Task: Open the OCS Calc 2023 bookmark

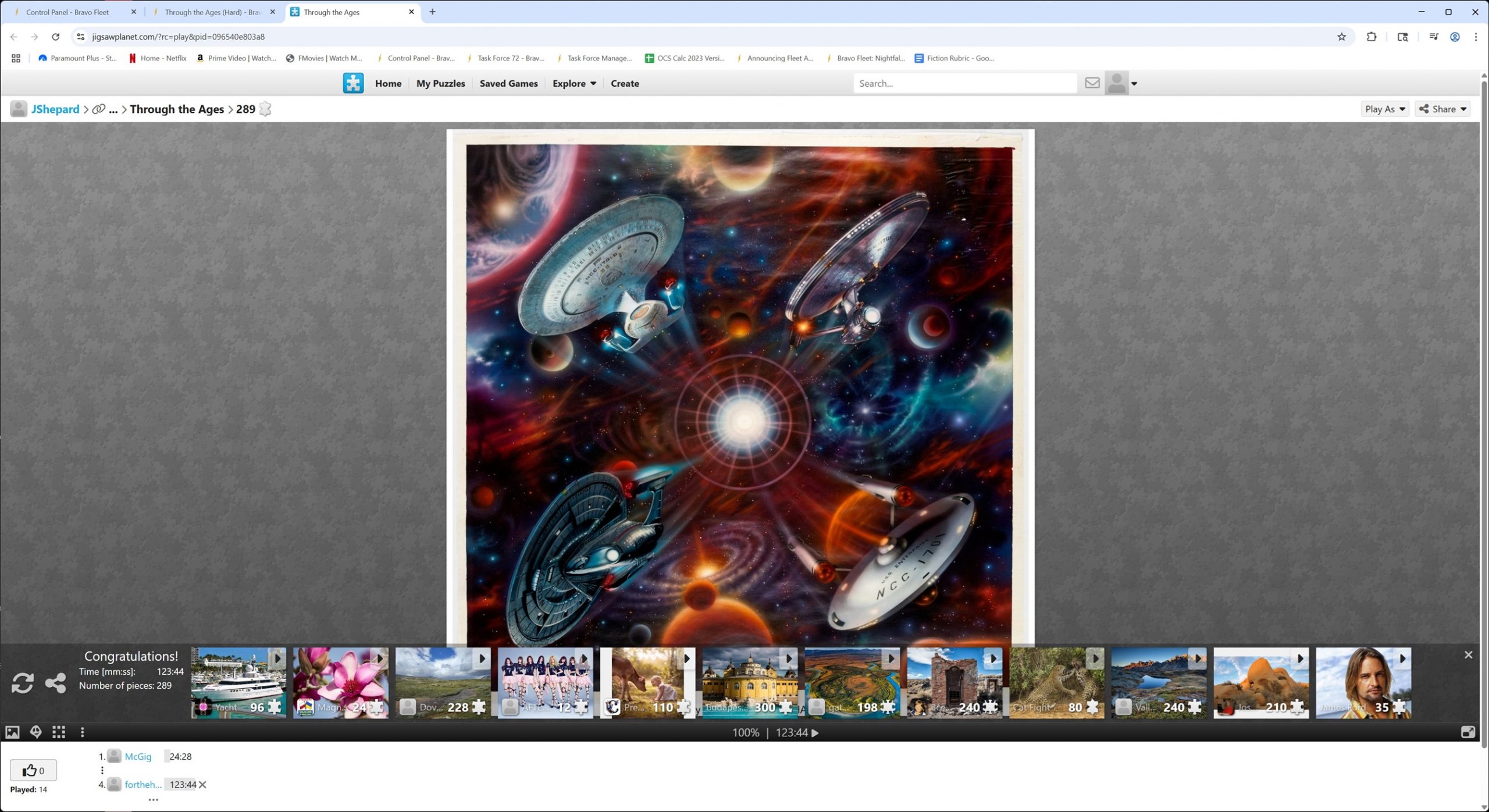Action: (x=685, y=58)
